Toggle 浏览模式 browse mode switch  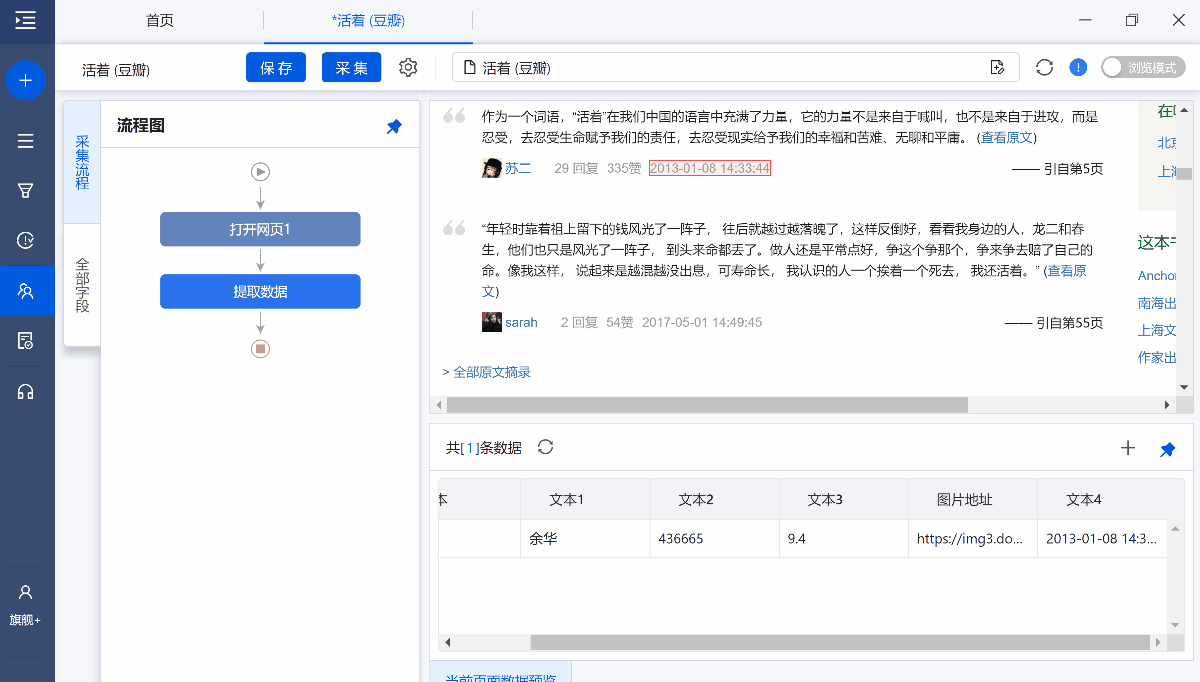[1143, 67]
